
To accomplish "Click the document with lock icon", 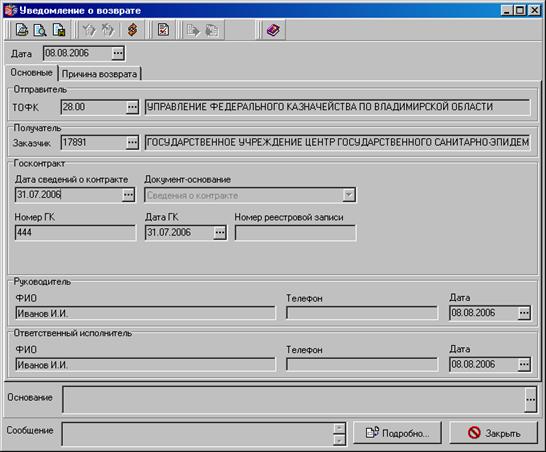I will pyautogui.click(x=59, y=30).
